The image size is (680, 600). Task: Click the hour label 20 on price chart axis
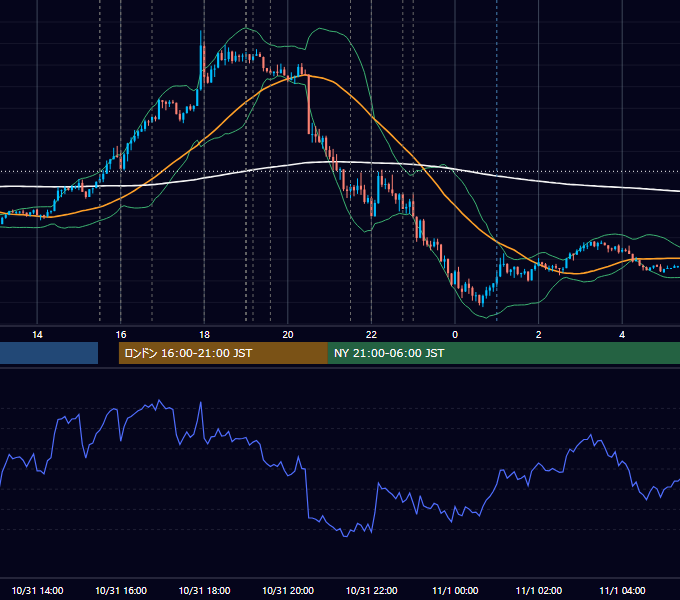288,335
